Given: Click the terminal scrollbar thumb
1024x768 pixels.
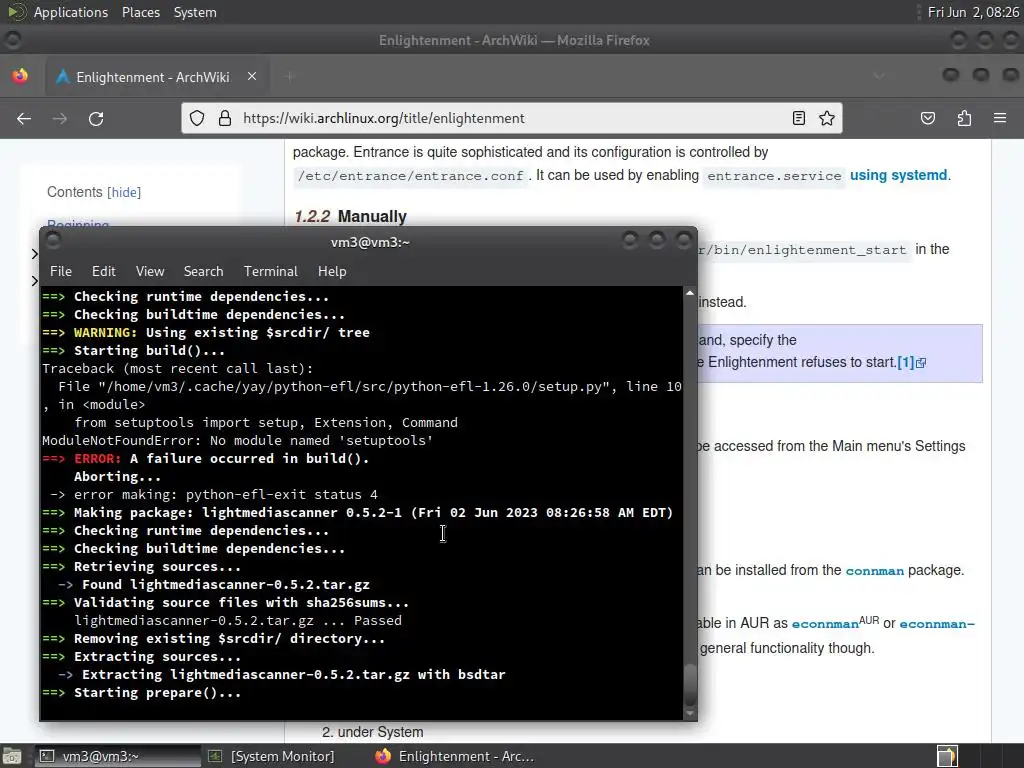Looking at the screenshot, I should pos(690,684).
